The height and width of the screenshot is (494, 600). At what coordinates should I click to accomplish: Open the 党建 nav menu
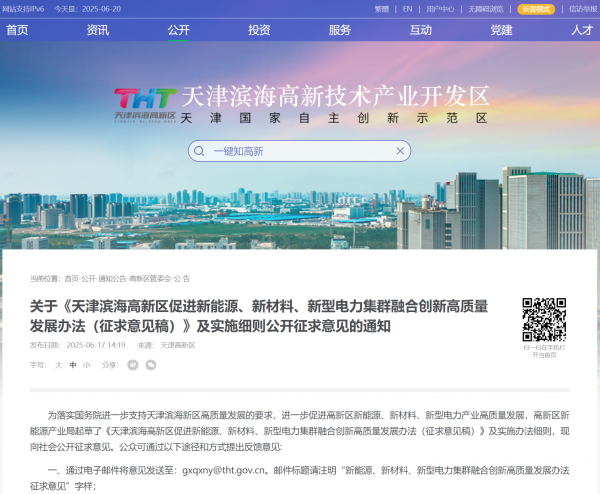502,30
